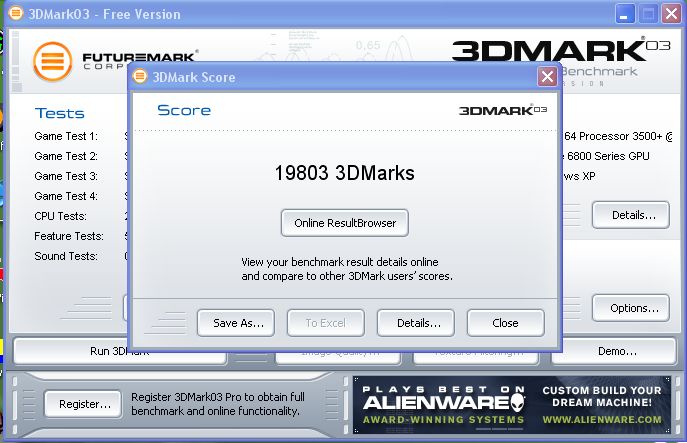The height and width of the screenshot is (443, 687).
Task: Click the 3DMARK03 logo in score dialog
Action: click(x=503, y=110)
